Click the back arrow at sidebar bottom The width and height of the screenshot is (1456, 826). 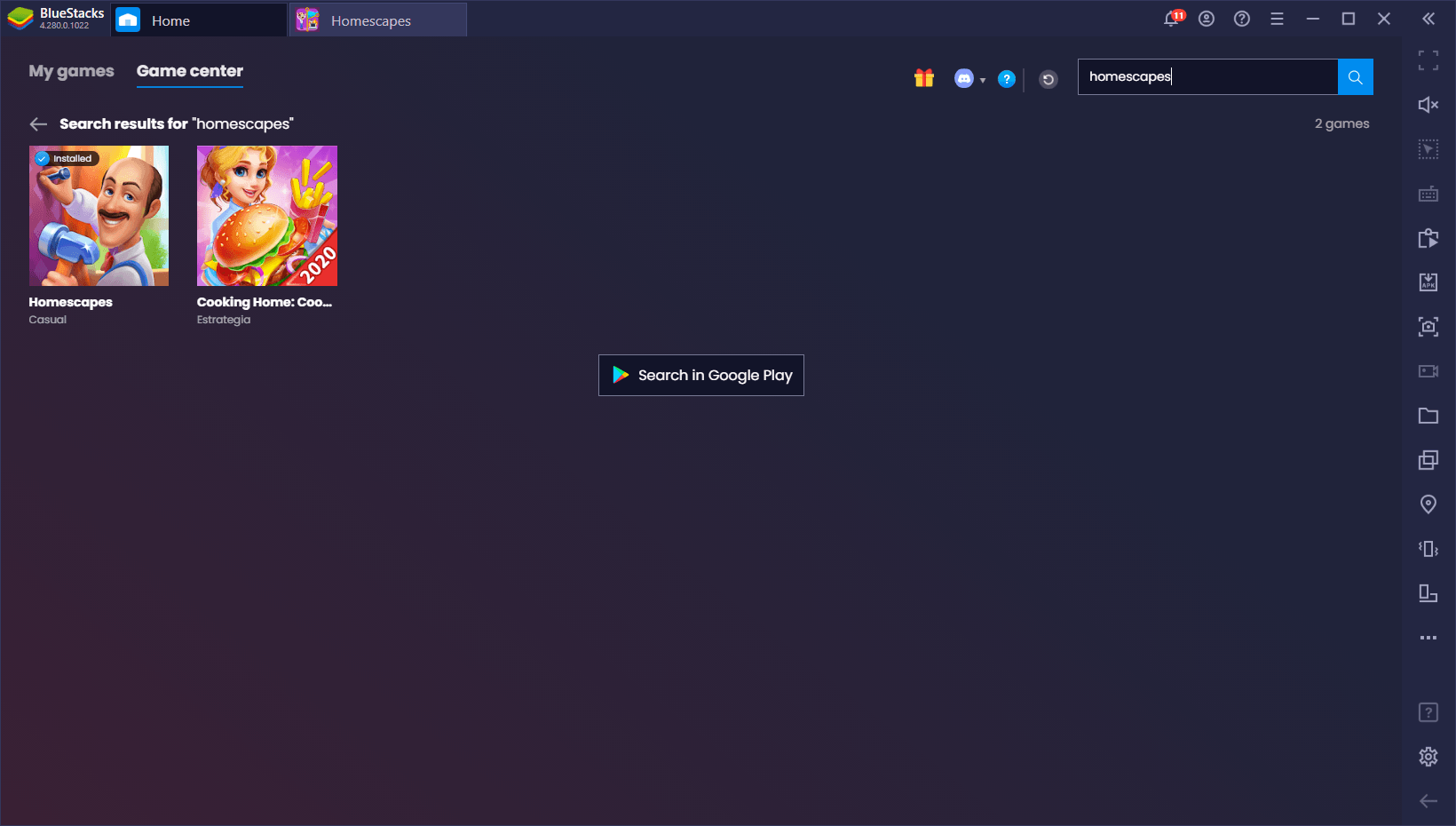(x=1428, y=801)
